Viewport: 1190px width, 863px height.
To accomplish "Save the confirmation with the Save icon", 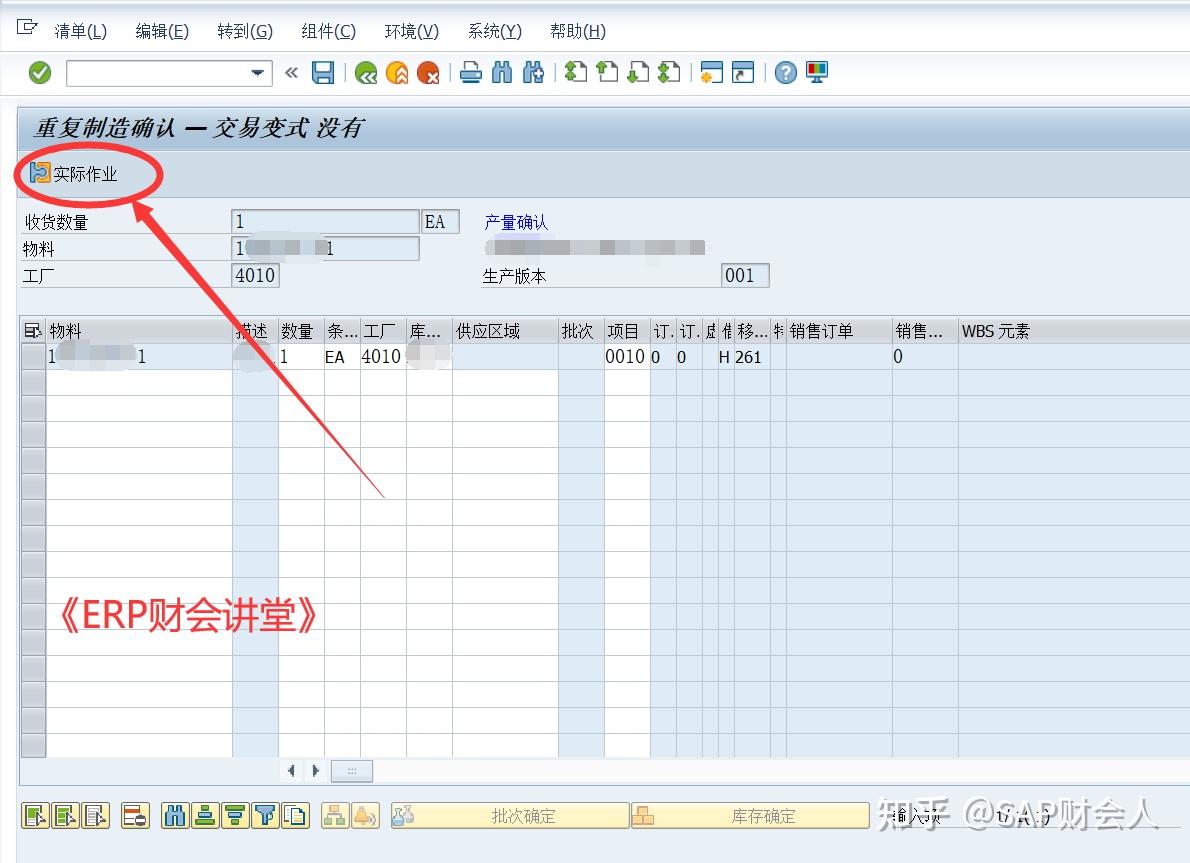I will tap(322, 72).
